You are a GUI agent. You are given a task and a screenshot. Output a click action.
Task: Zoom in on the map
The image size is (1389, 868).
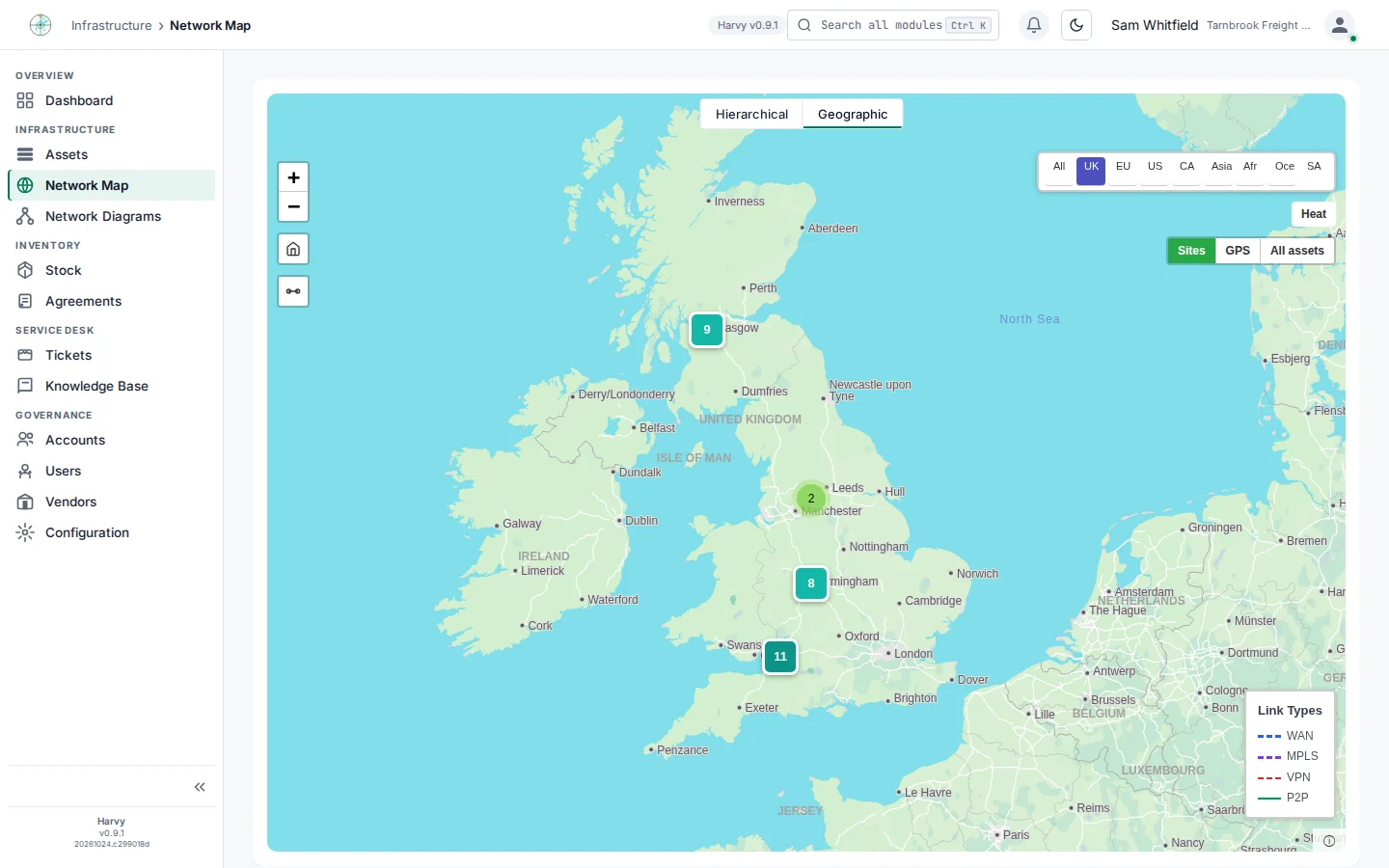click(293, 177)
